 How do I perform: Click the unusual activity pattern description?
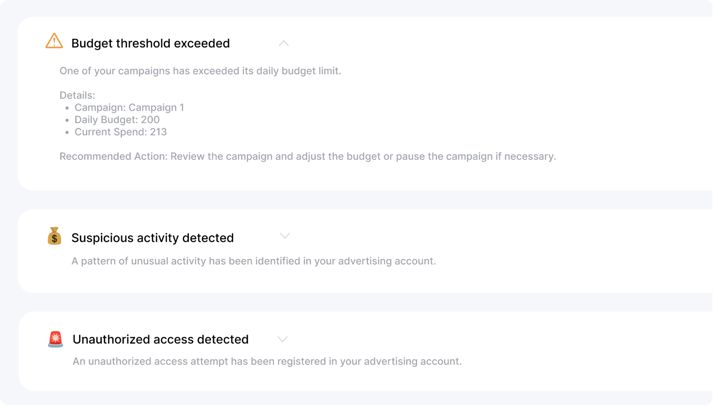coord(253,261)
